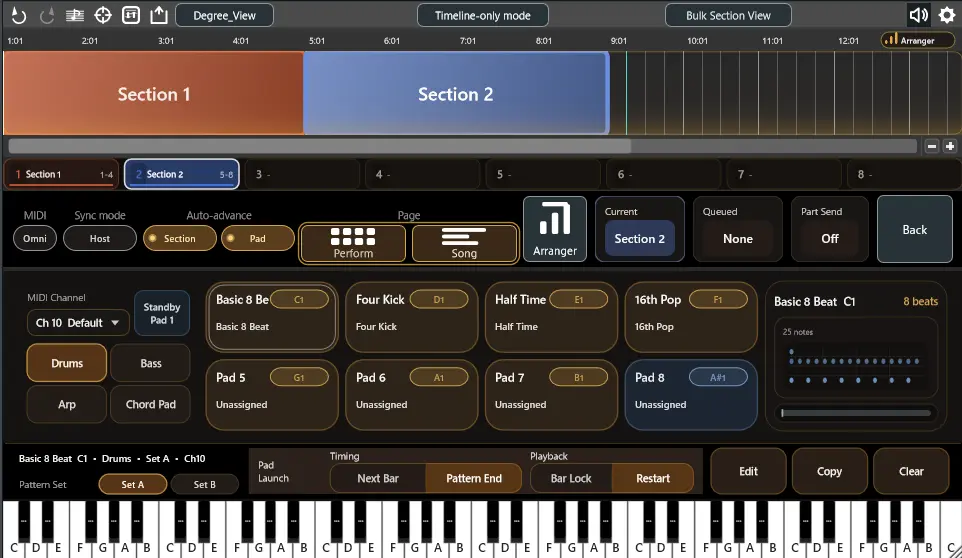Open the music staff notation icon

(75, 15)
